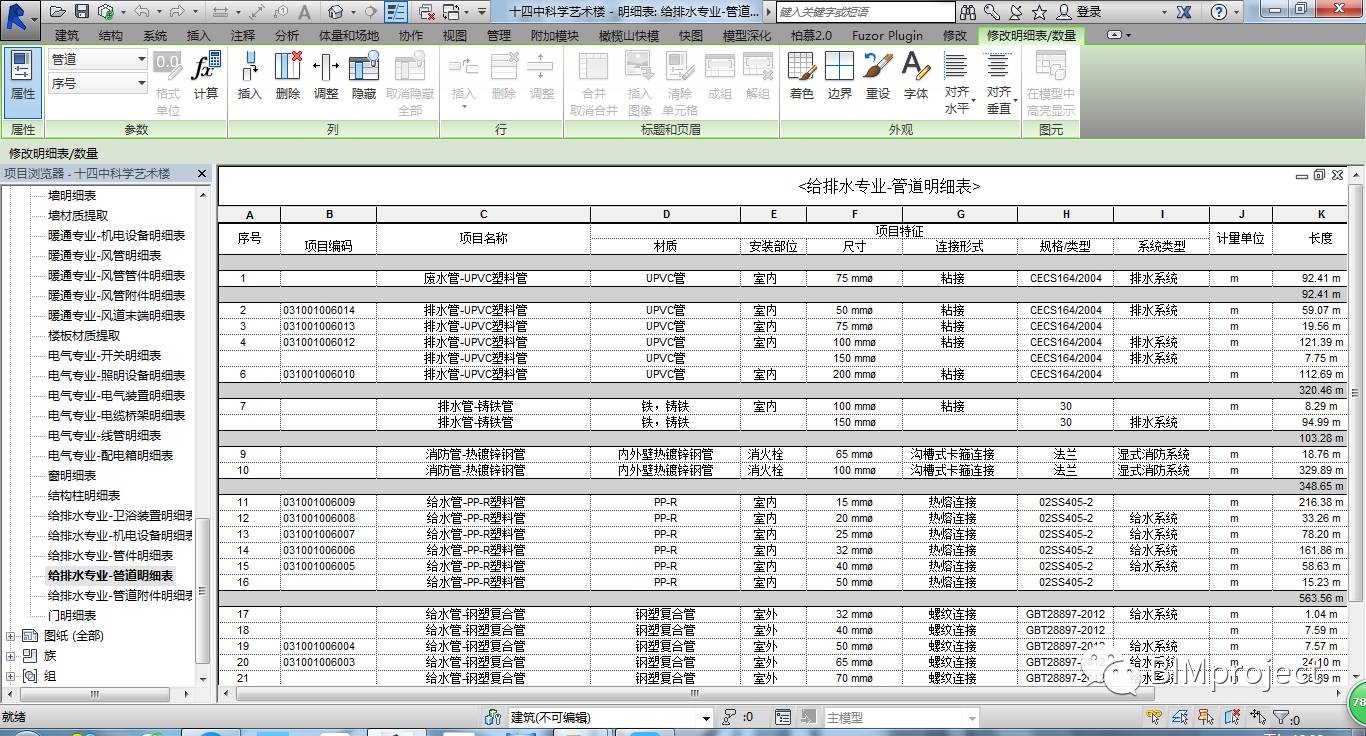Expand the 图纸 (全部) tree node
1366x736 pixels.
pyautogui.click(x=11, y=636)
